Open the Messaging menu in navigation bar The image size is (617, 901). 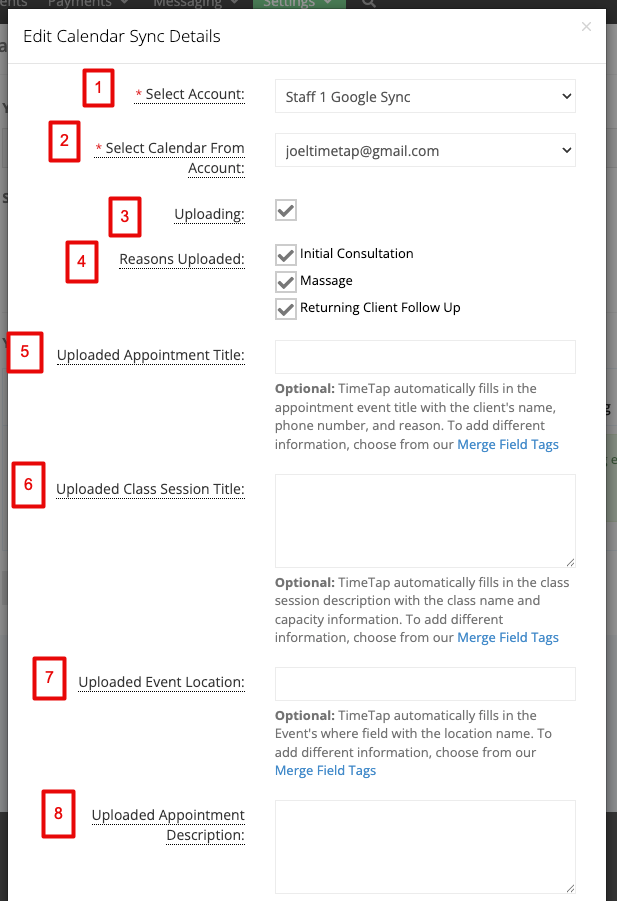[195, 3]
